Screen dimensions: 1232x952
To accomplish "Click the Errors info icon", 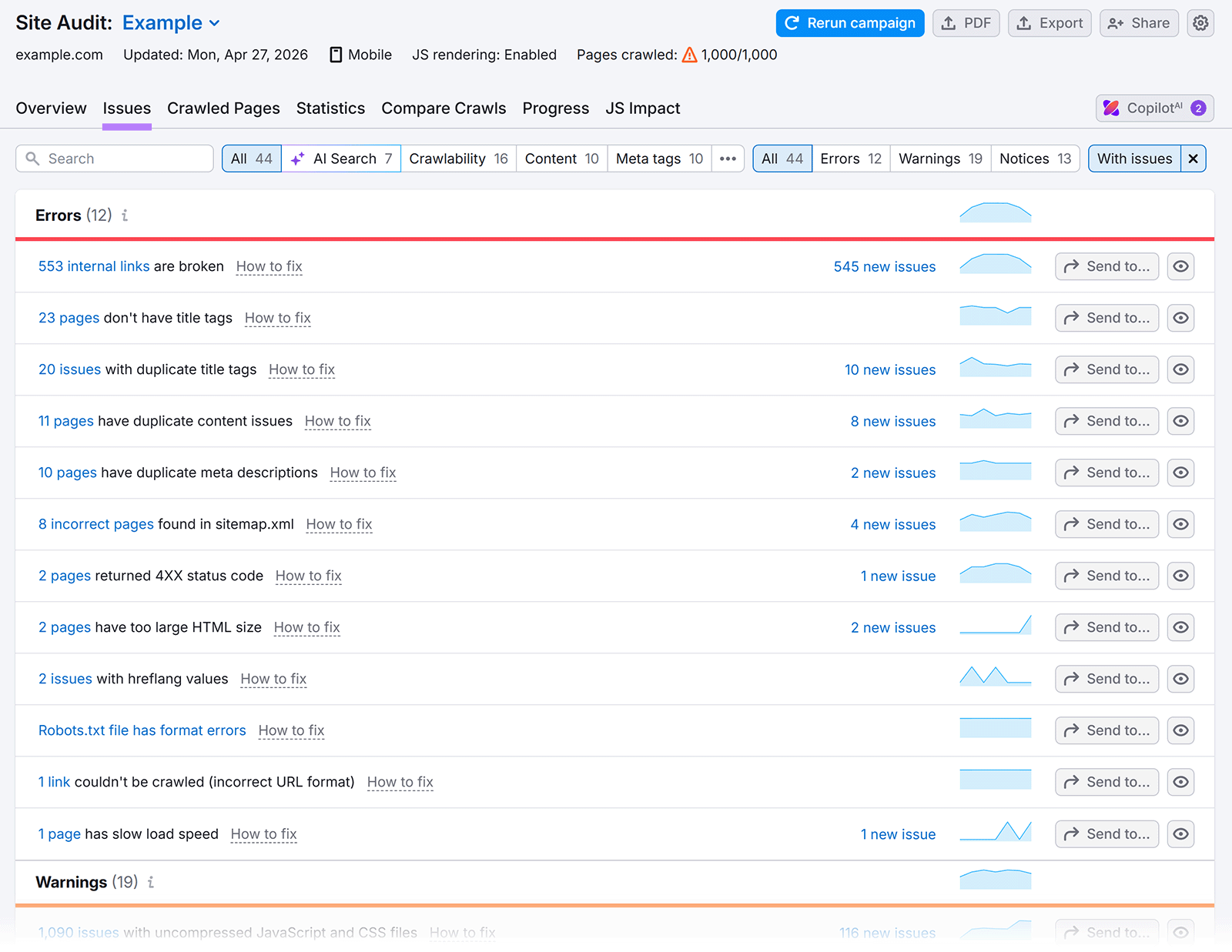I will click(x=125, y=215).
